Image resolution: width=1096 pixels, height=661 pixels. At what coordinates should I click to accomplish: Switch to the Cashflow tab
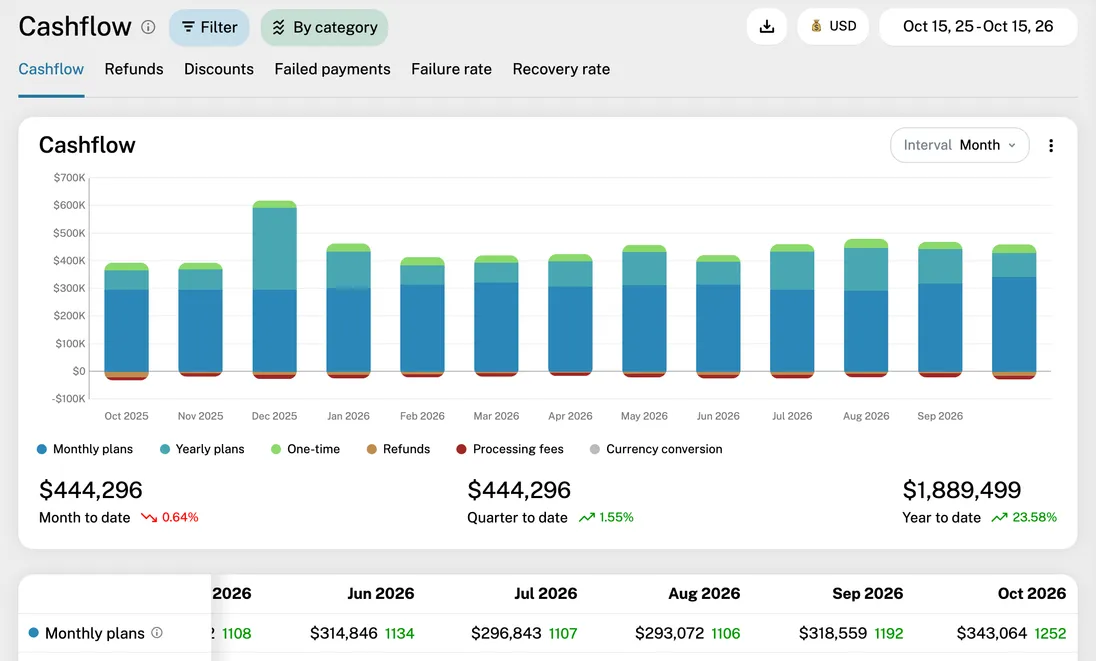(51, 69)
